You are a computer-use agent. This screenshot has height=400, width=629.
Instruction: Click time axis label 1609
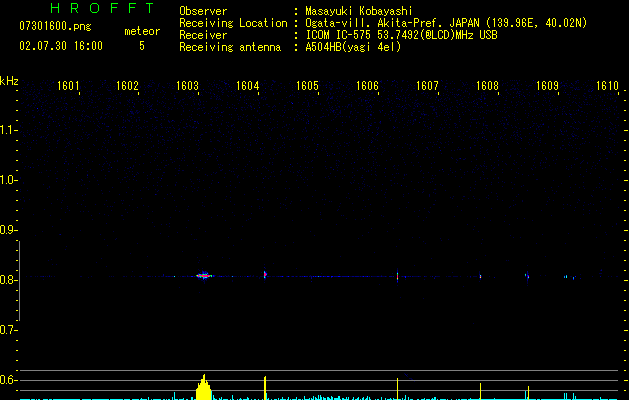click(x=547, y=86)
